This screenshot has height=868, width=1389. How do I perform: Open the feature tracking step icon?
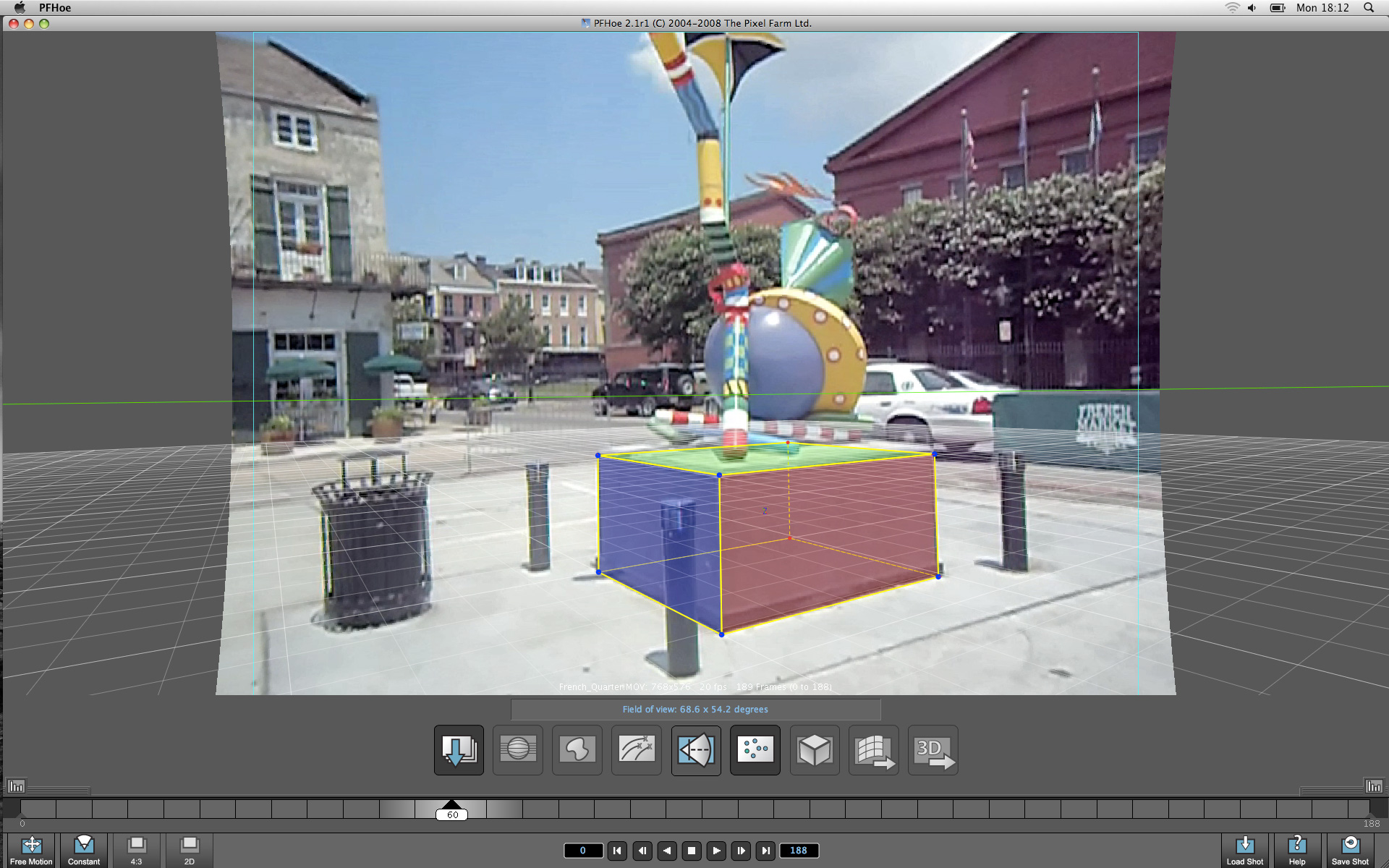click(x=637, y=750)
